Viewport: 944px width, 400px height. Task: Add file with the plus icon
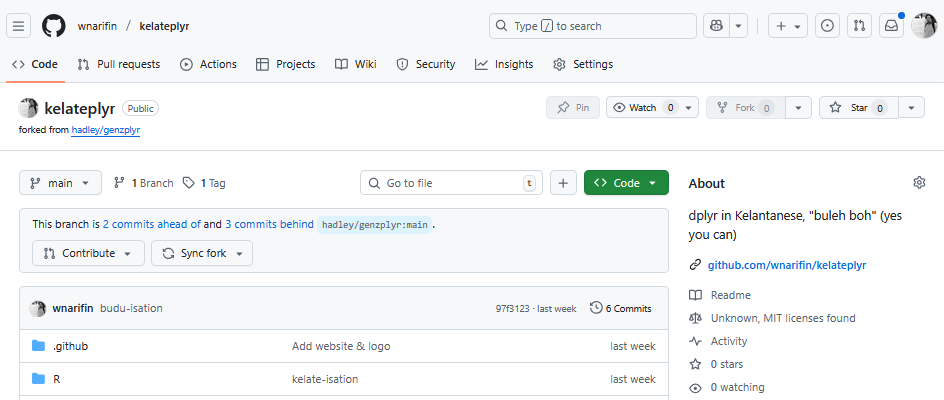pyautogui.click(x=563, y=183)
